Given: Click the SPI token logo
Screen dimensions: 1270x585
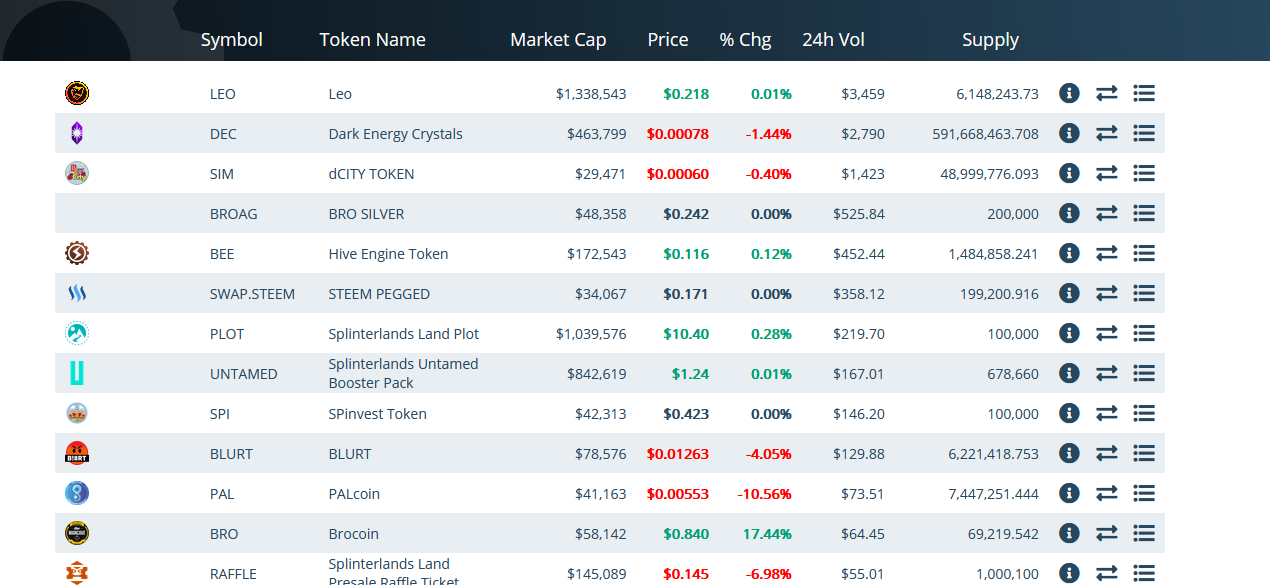Looking at the screenshot, I should tap(77, 413).
